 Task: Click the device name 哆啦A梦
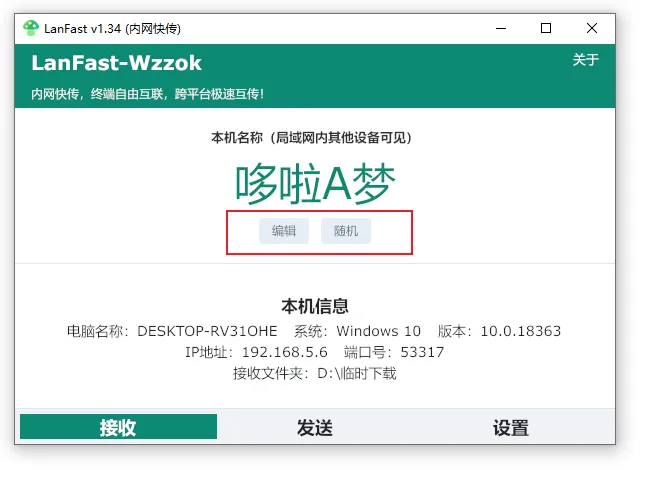coord(315,184)
